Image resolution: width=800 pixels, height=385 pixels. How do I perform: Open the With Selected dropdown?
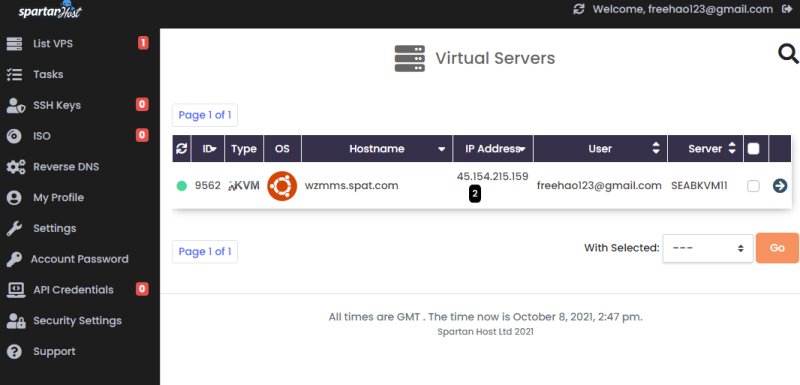pos(708,248)
